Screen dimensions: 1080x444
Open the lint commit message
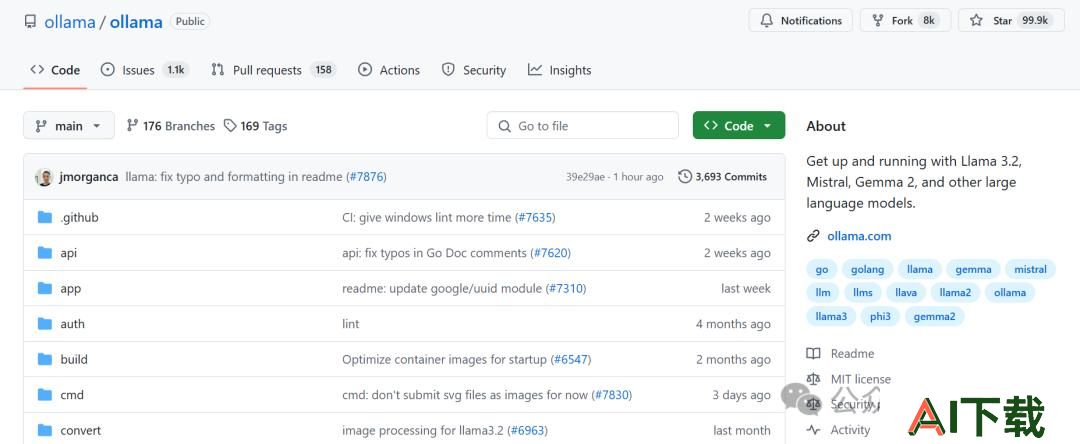[351, 324]
